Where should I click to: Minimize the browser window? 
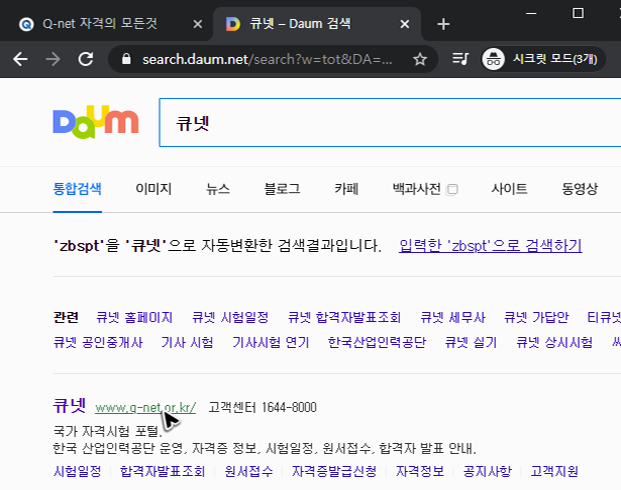pos(531,13)
